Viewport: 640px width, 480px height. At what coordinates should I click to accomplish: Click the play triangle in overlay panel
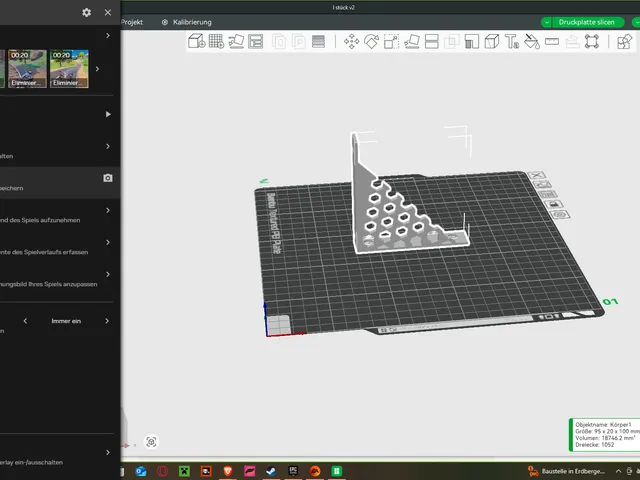[x=108, y=114]
